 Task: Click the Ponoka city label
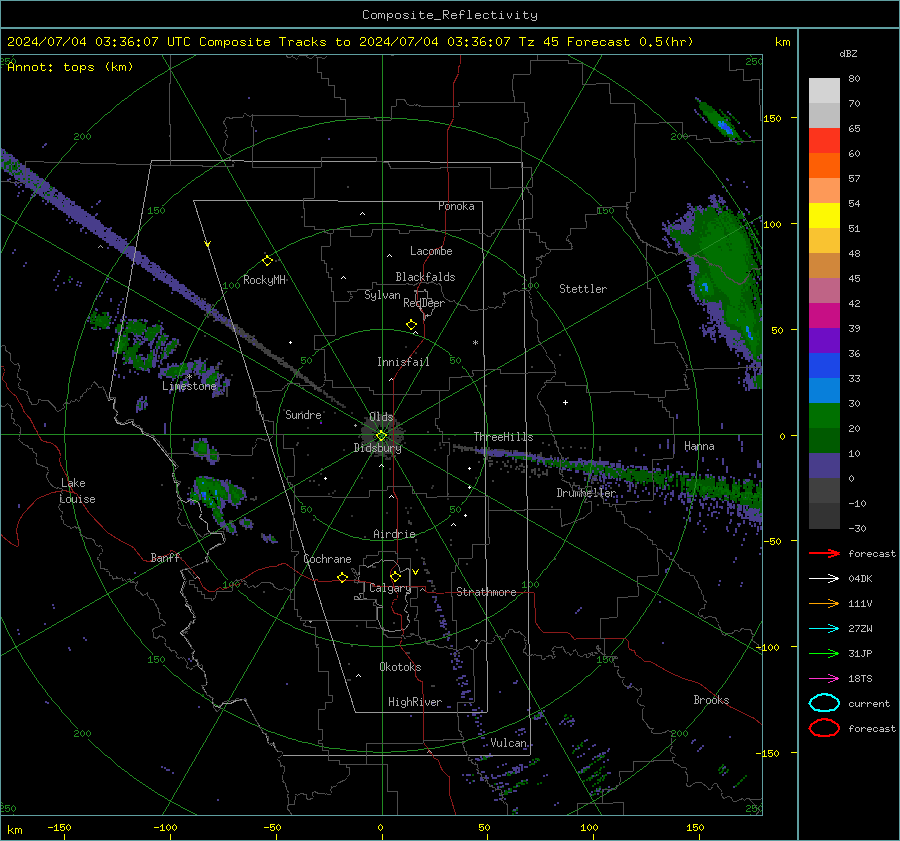pos(456,206)
